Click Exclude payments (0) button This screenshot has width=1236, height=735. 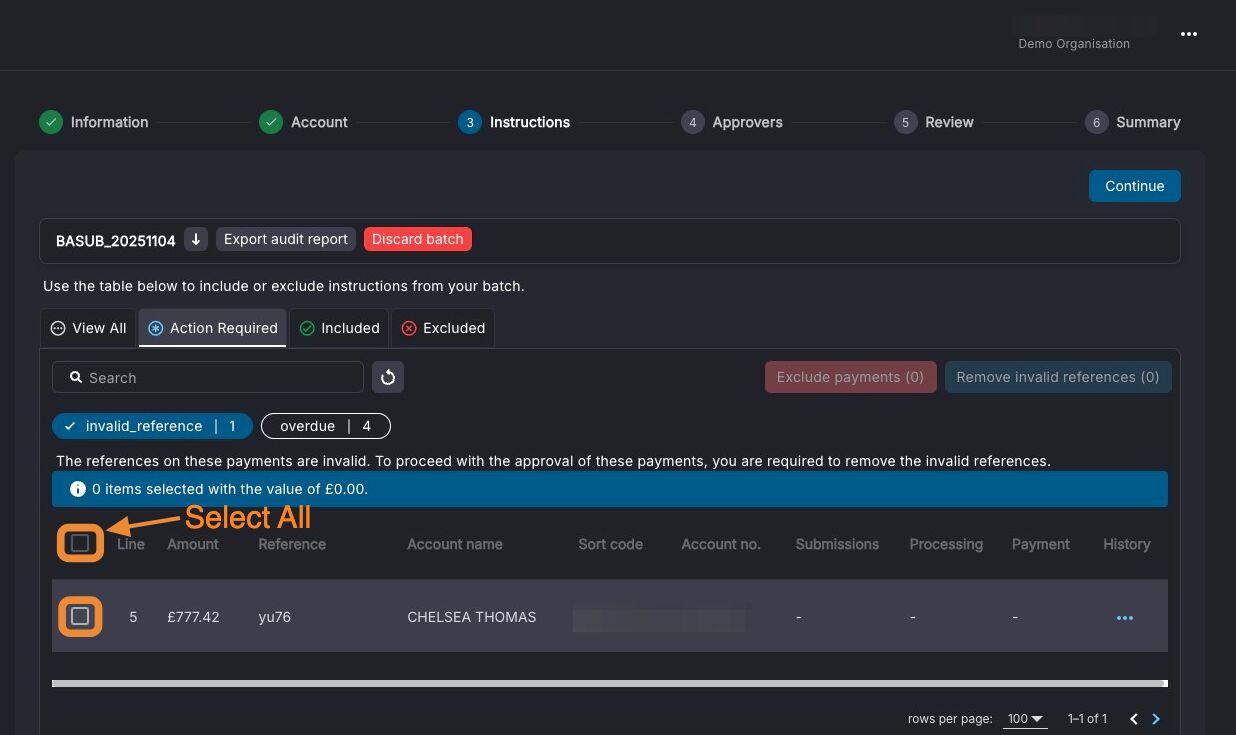click(850, 377)
